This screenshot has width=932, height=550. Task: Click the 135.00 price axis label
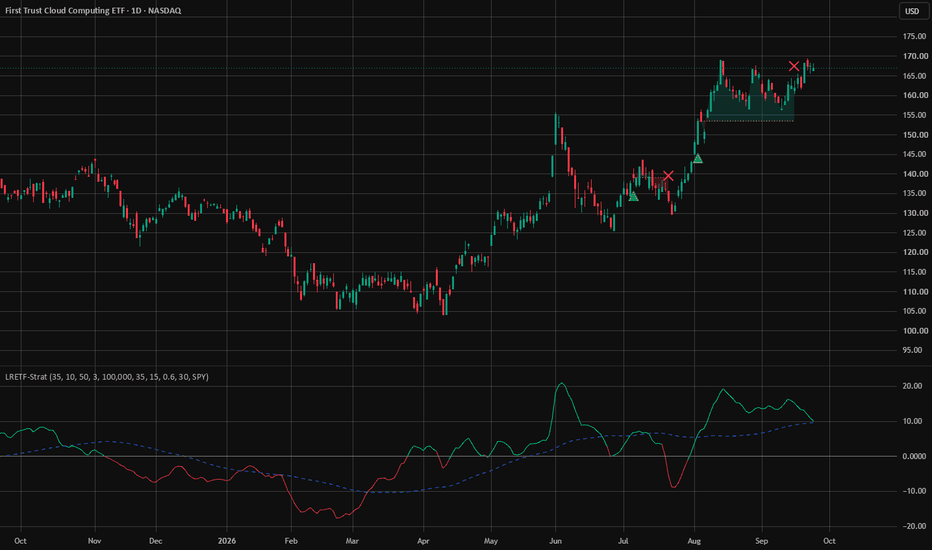pos(914,193)
